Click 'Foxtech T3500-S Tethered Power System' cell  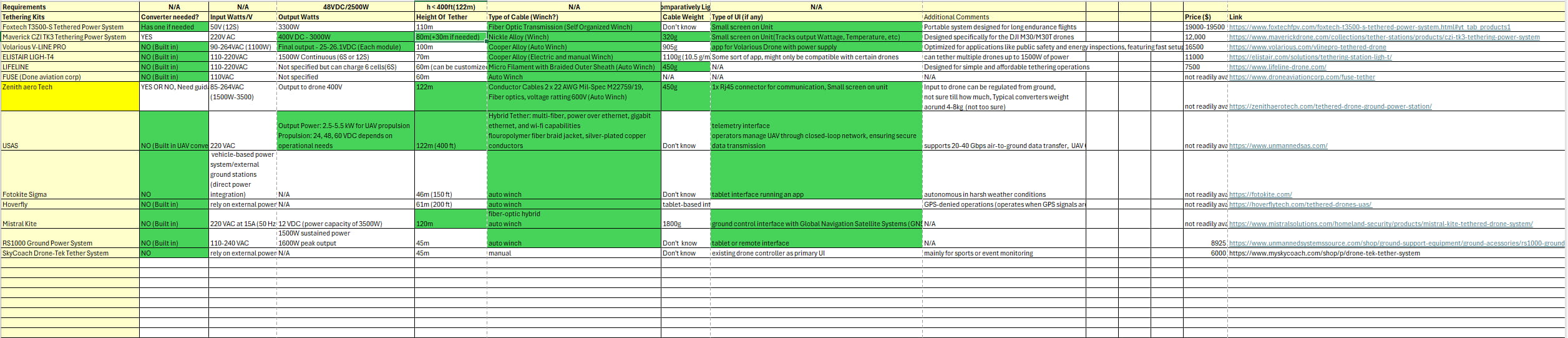pyautogui.click(x=70, y=27)
